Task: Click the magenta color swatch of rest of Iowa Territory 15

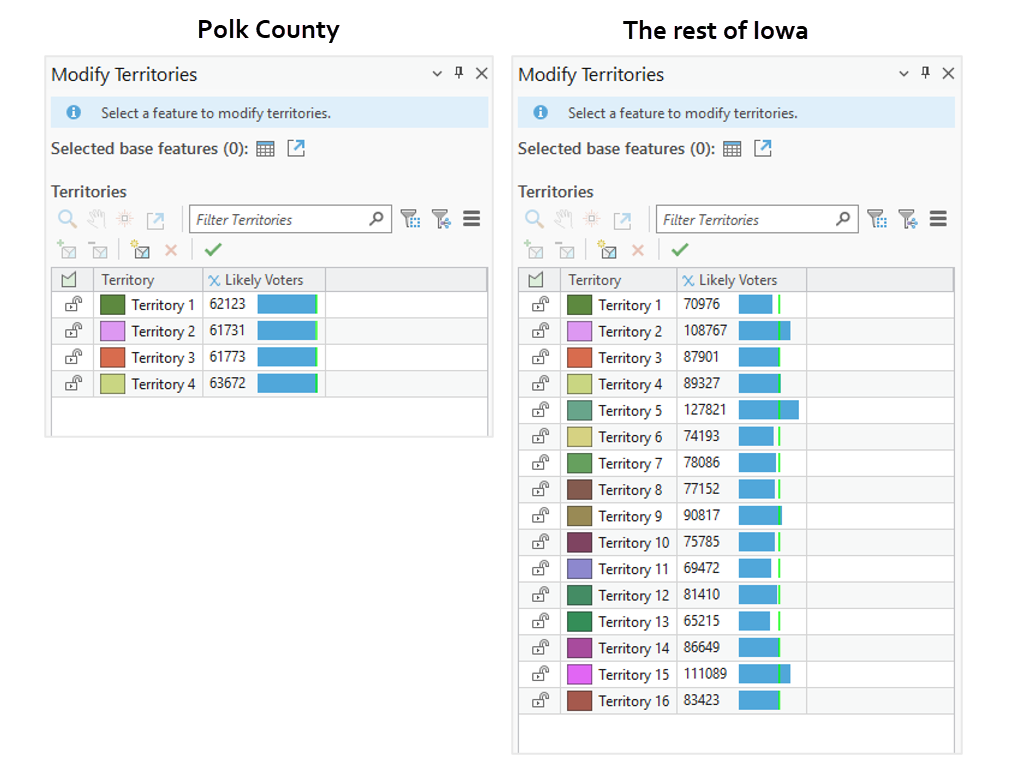Action: [x=579, y=674]
